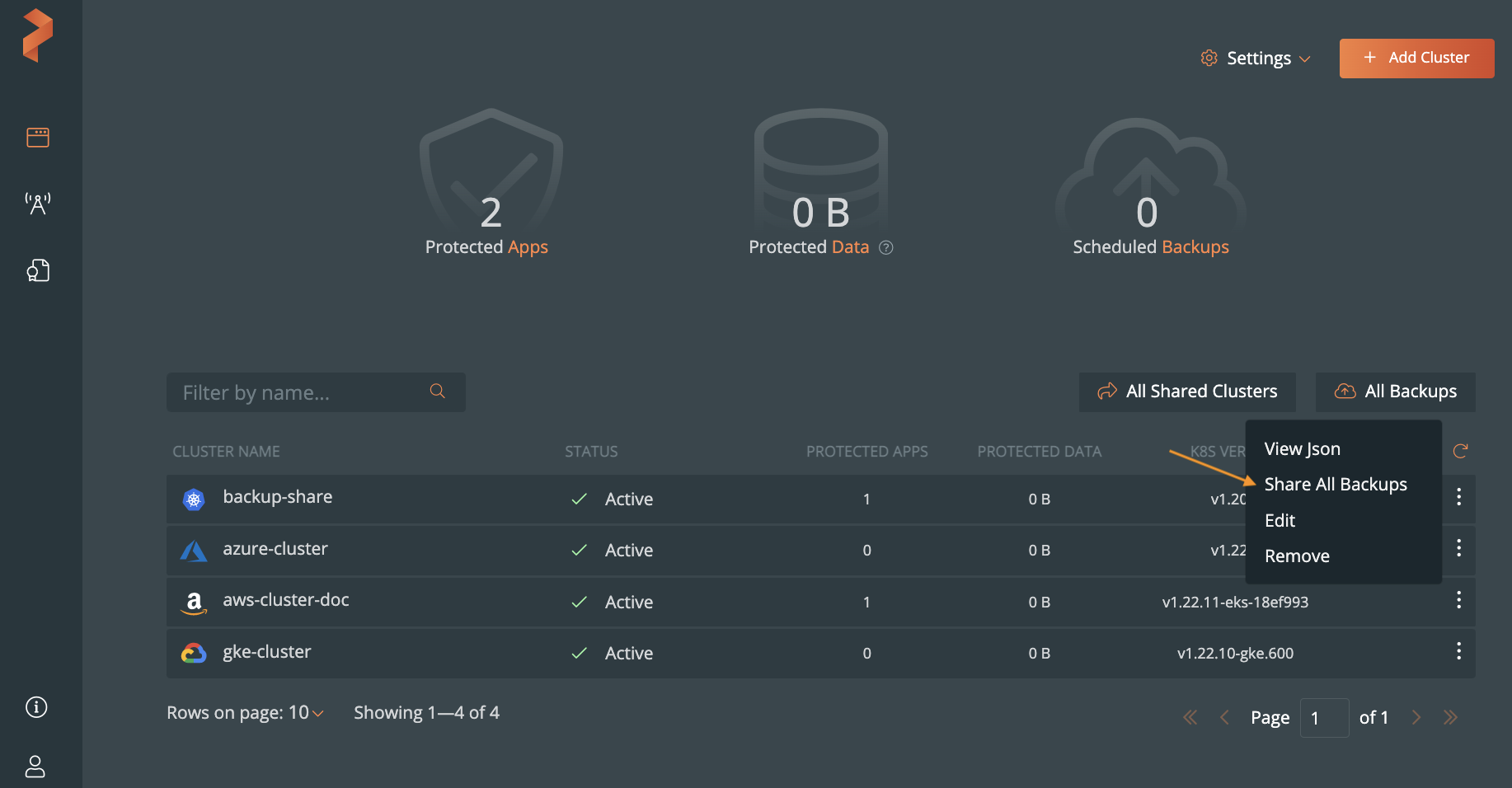Open the clusters dashboard sidebar icon
Screen dimensions: 1512x788
pyautogui.click(x=38, y=138)
